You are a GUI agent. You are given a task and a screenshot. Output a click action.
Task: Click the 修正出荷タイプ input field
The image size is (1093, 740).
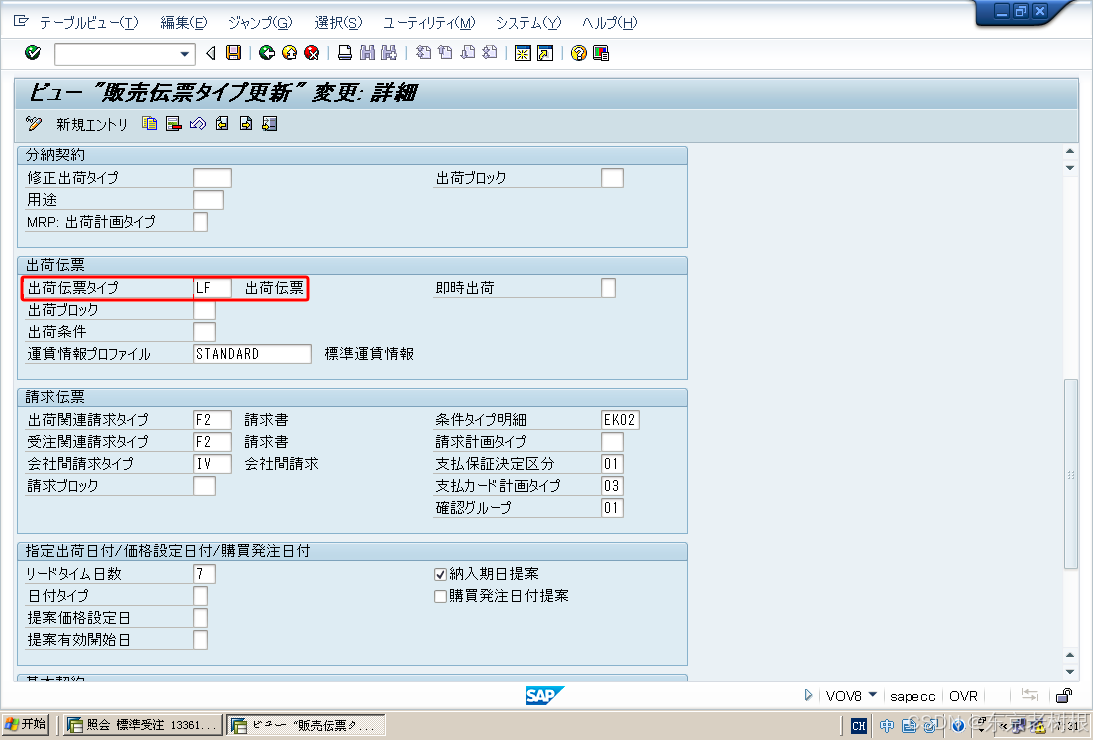point(212,178)
